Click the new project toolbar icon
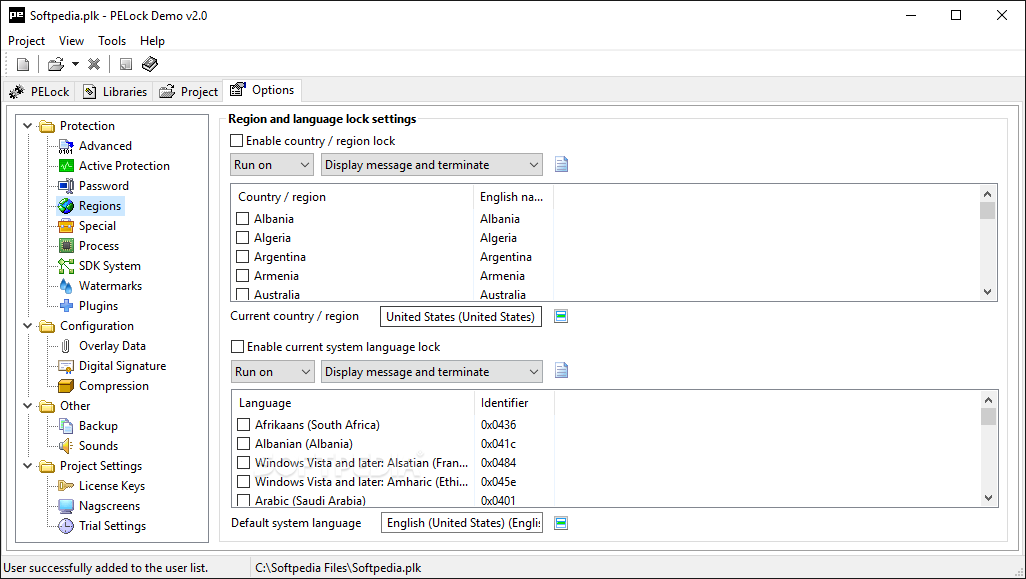This screenshot has height=579, width=1026. pos(23,64)
